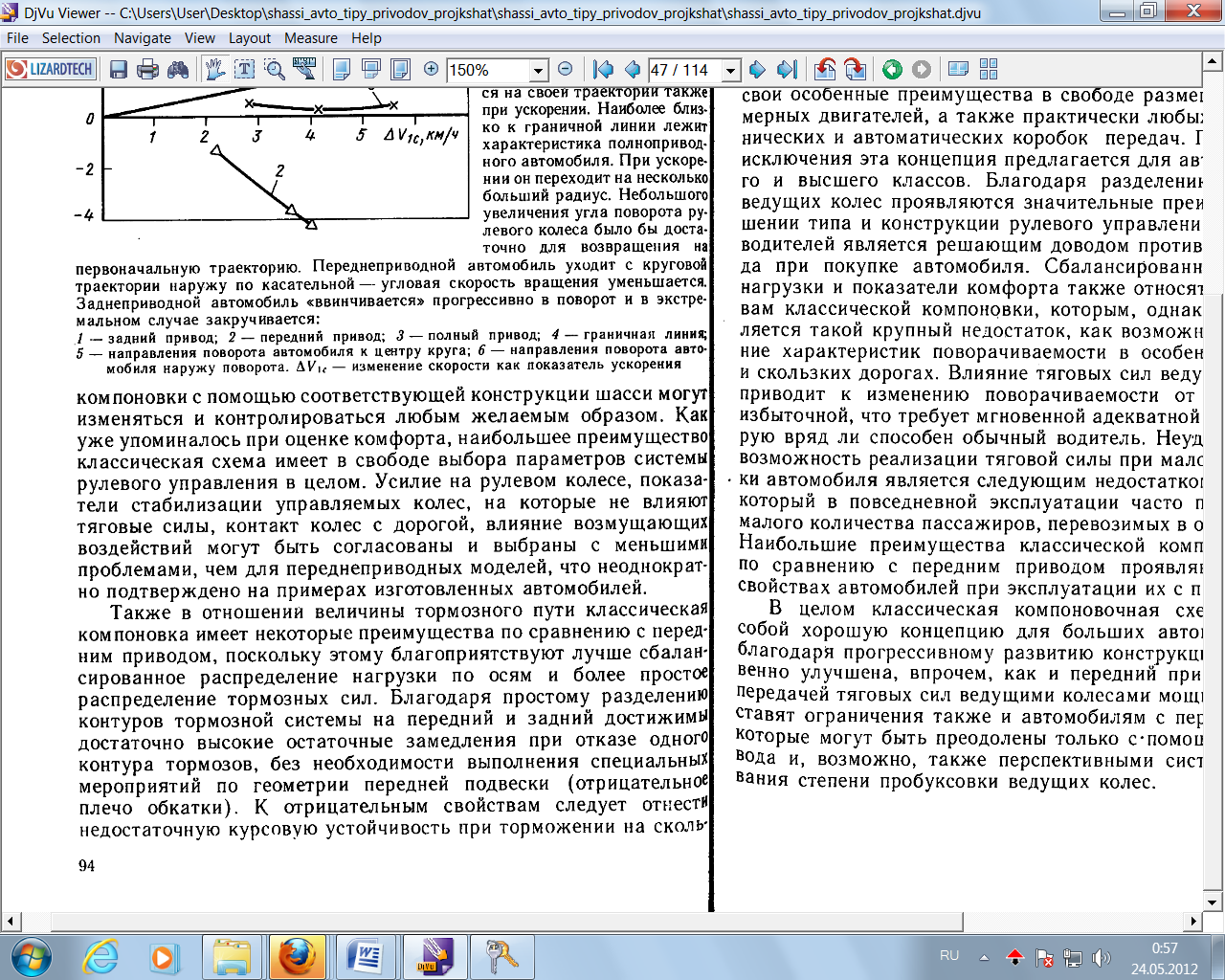Open Windows Explorer folder on taskbar
The image size is (1225, 980).
pos(231,957)
